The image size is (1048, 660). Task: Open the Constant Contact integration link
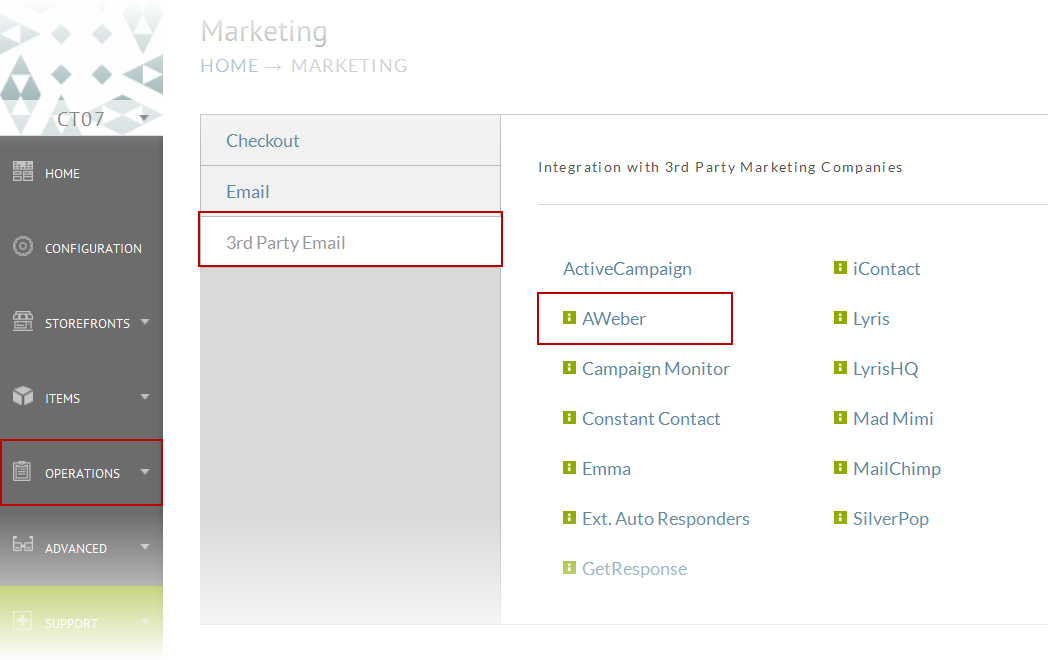pyautogui.click(x=651, y=419)
